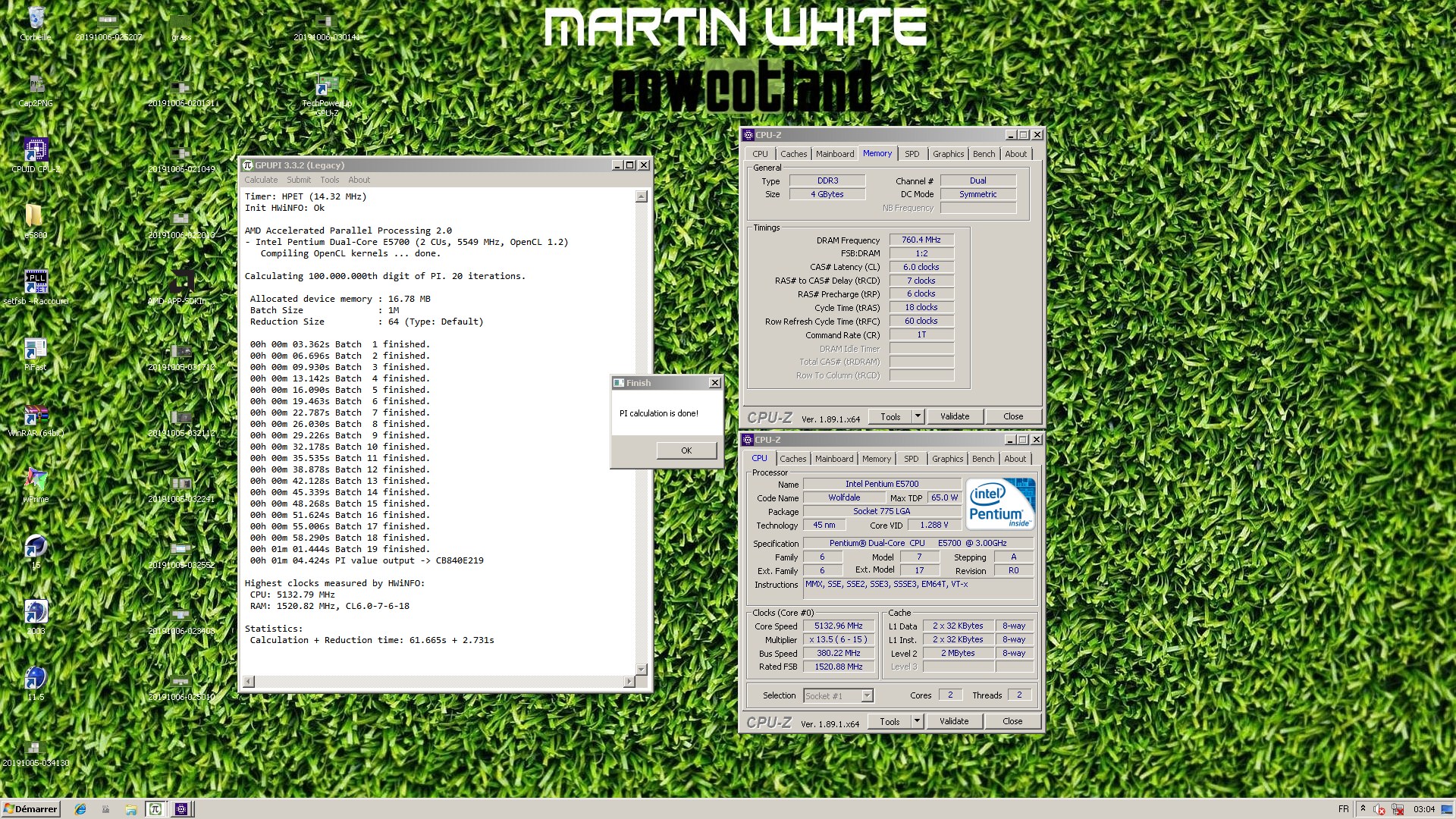Open the Démarrer start menu

click(x=30, y=809)
